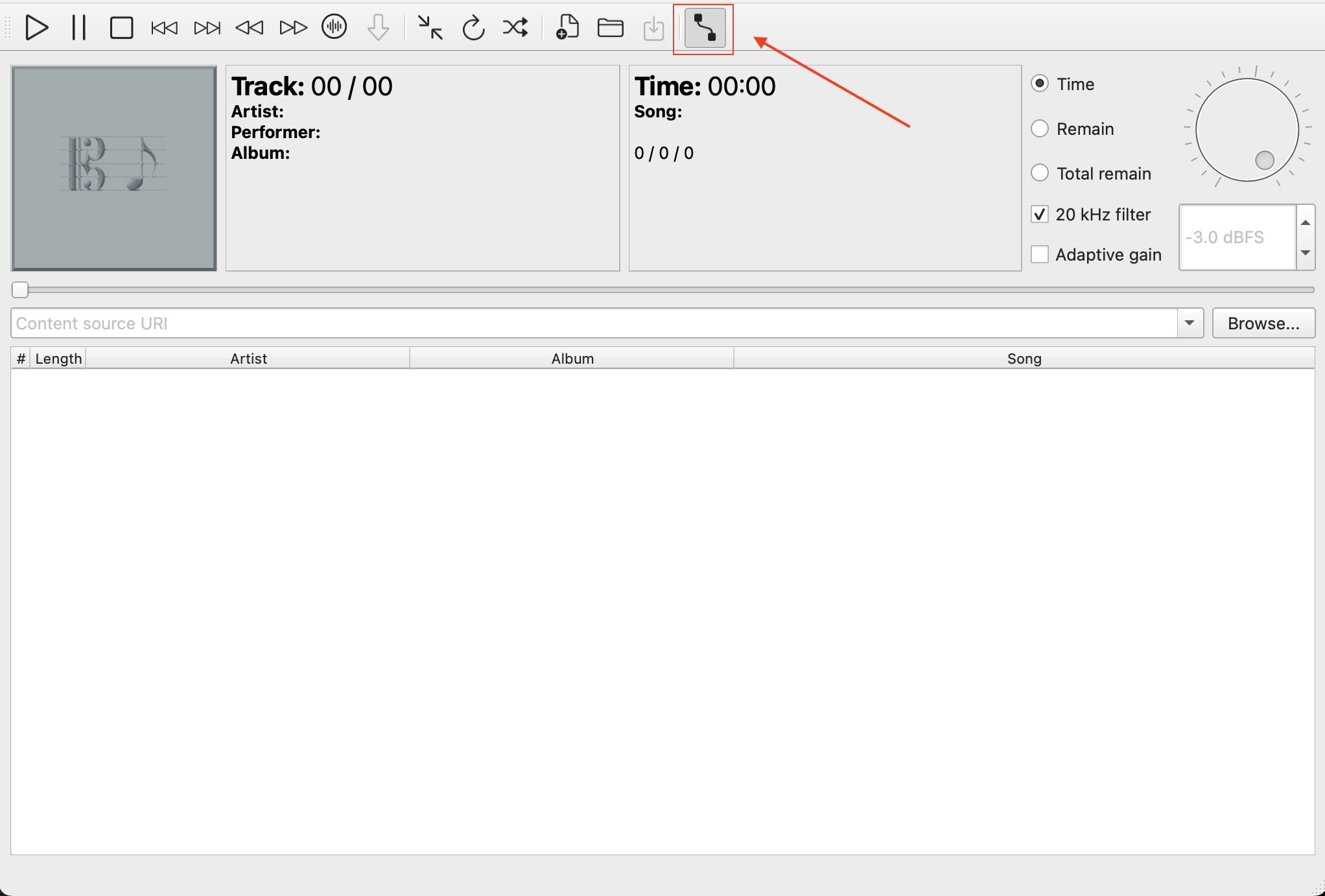The height and width of the screenshot is (896, 1325).
Task: Open the signal path routing icon
Action: pos(705,29)
